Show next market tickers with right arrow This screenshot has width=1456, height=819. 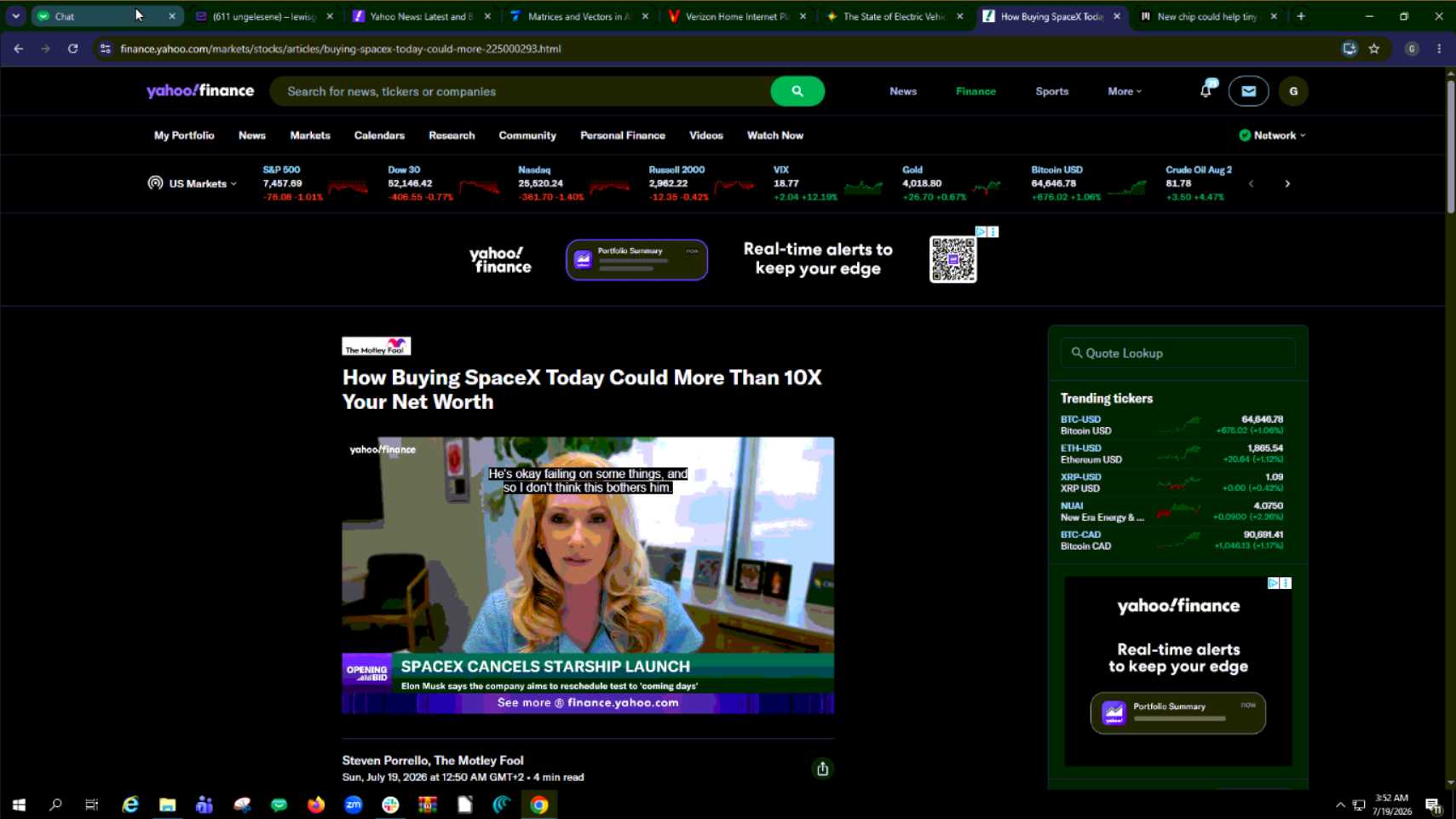(x=1287, y=183)
